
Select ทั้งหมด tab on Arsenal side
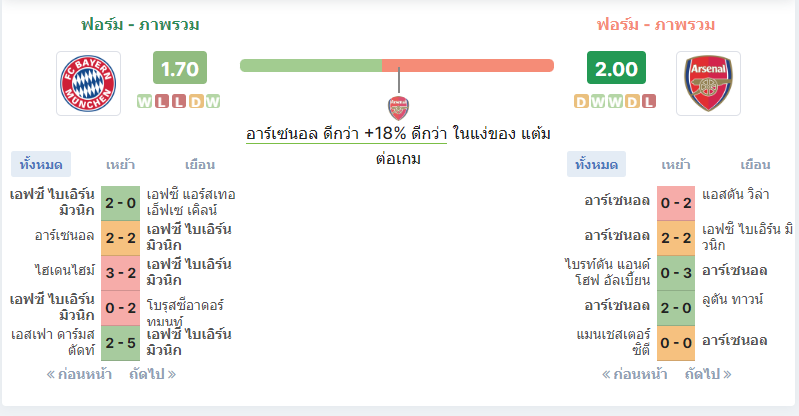pos(596,165)
